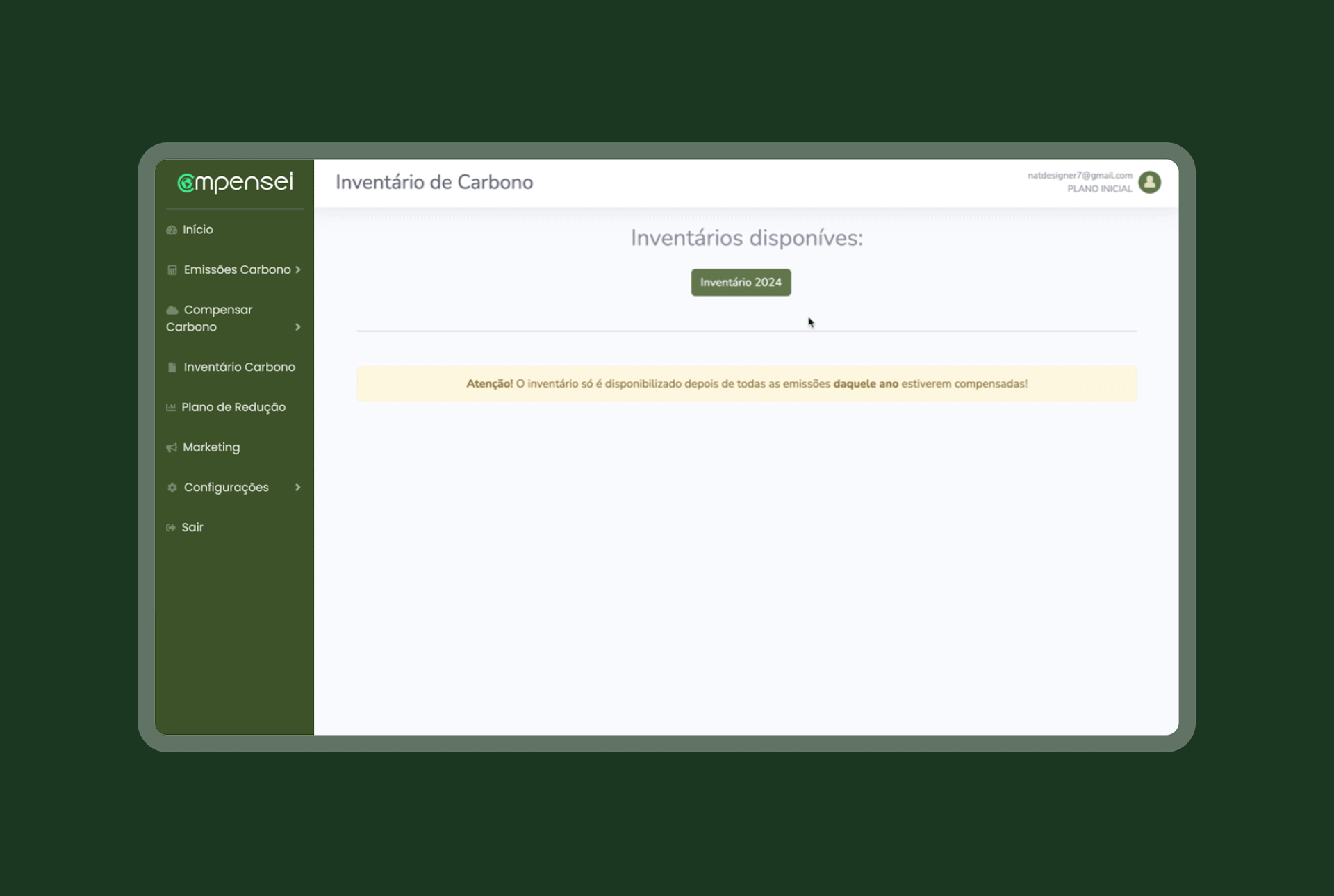Click the Início dashboard icon

(172, 230)
